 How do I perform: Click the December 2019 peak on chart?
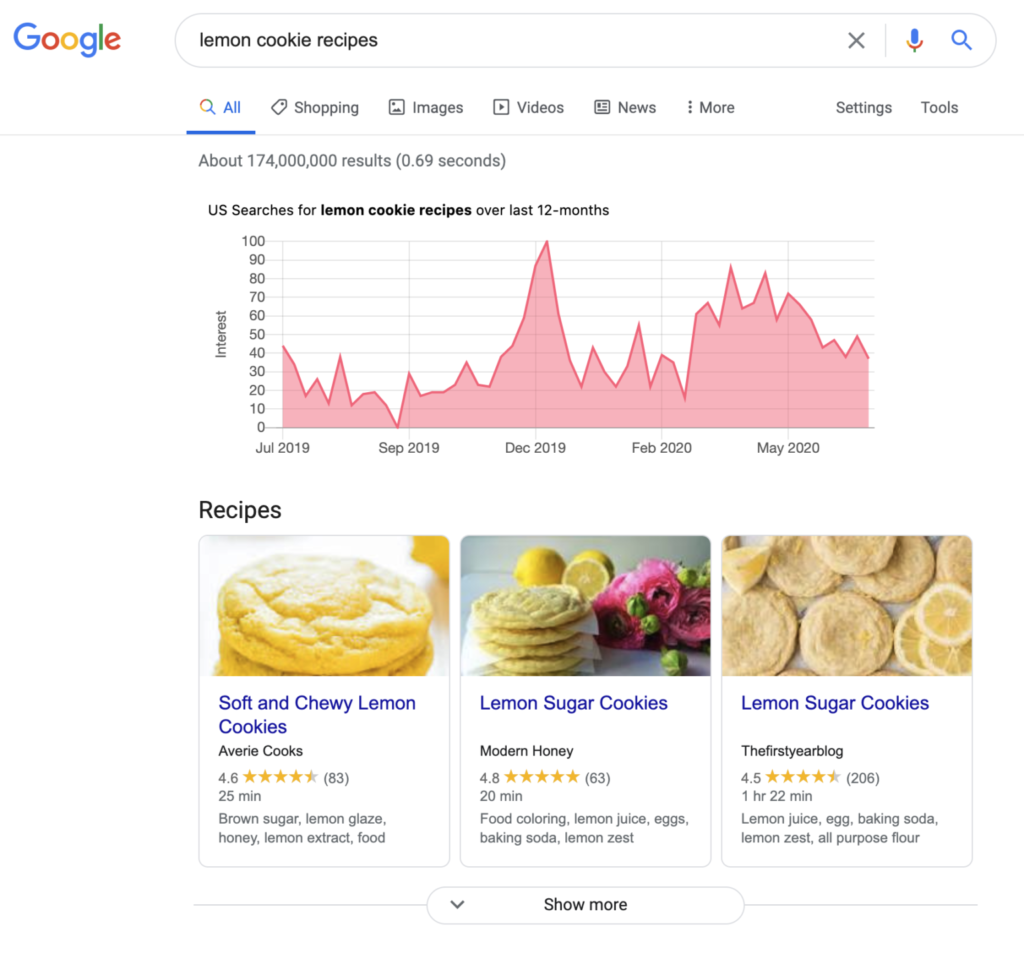[x=547, y=242]
